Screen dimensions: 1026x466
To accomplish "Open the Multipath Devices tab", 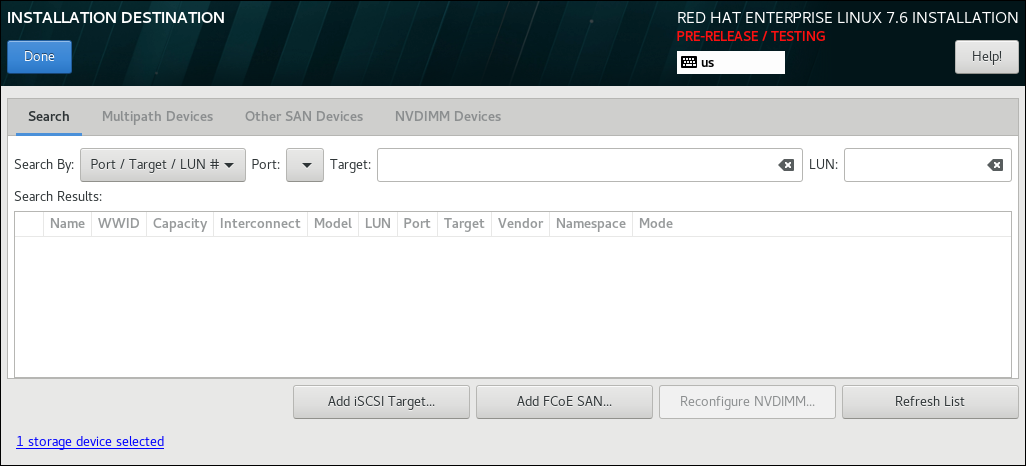I will [x=157, y=116].
